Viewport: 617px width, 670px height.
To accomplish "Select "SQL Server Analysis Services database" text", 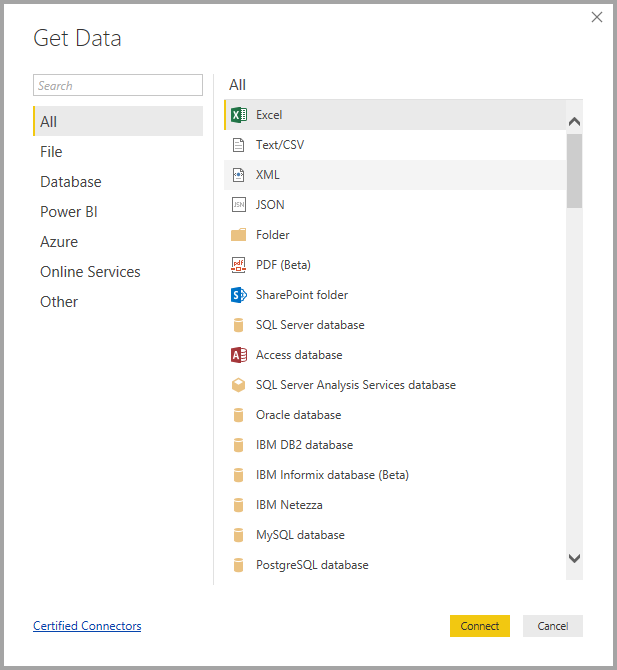I will click(356, 385).
